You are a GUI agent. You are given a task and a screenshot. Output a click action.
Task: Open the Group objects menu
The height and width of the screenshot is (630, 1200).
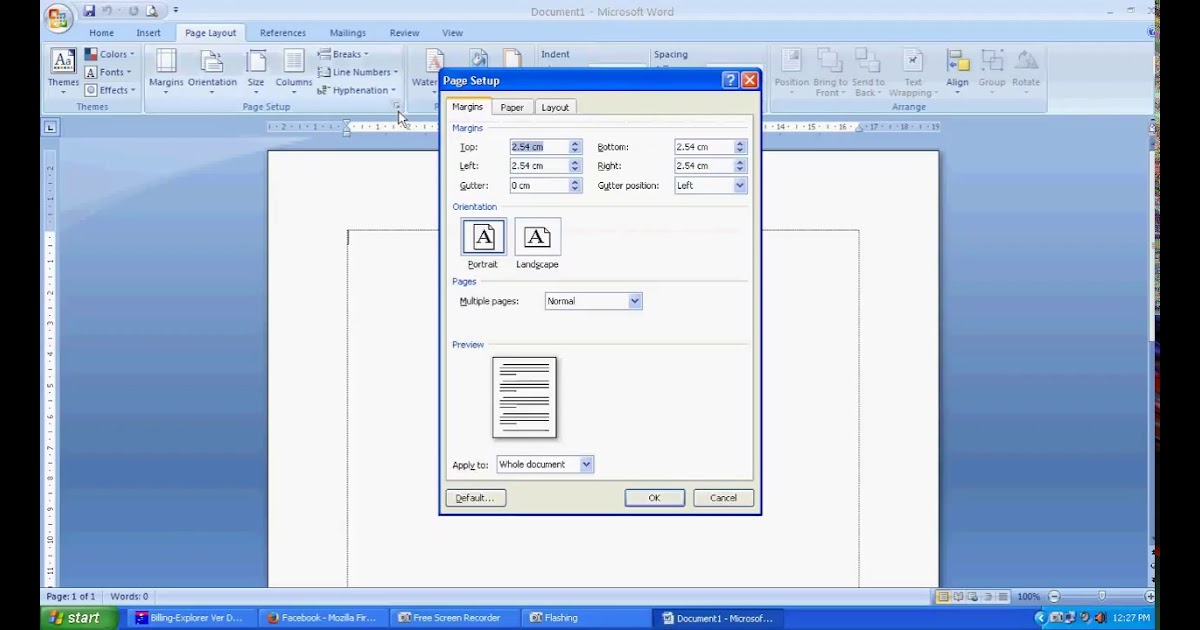[992, 71]
